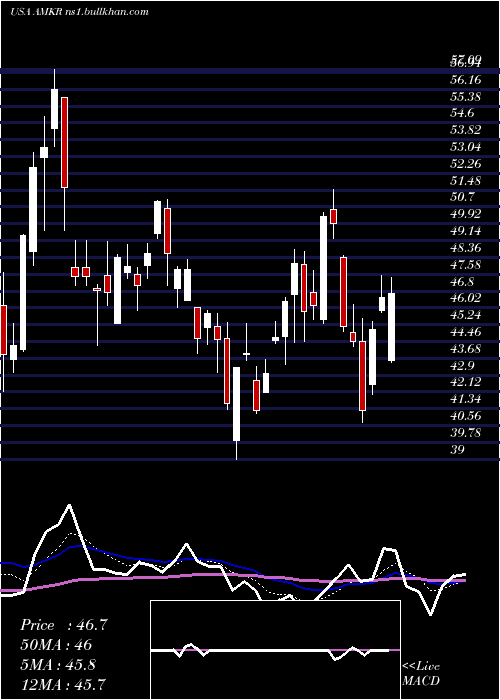This screenshot has height=700, width=500.
Task: Click the rightmost white candlestick
Action: pyautogui.click(x=392, y=327)
